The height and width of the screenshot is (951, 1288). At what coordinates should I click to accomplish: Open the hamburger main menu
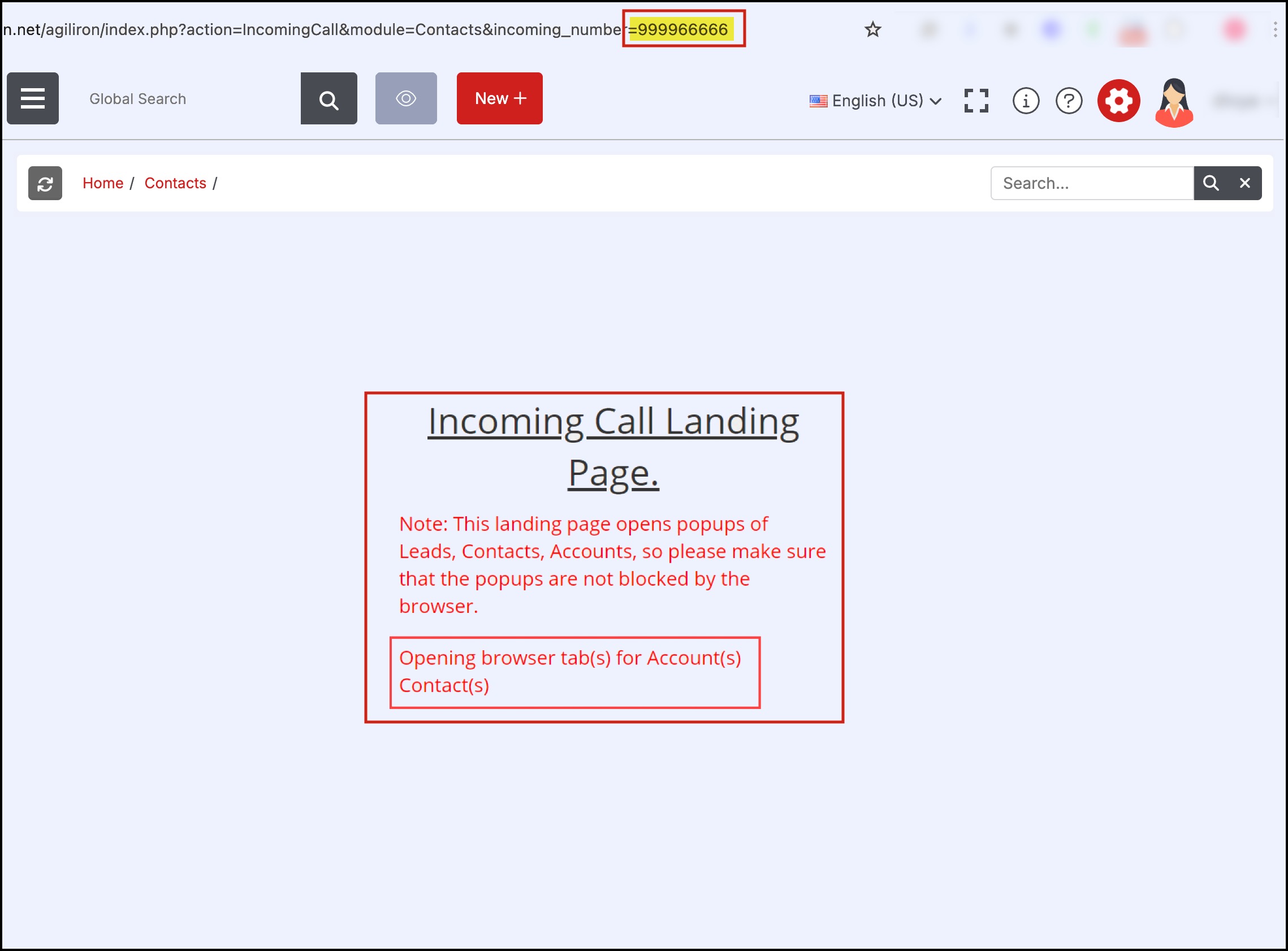click(33, 98)
